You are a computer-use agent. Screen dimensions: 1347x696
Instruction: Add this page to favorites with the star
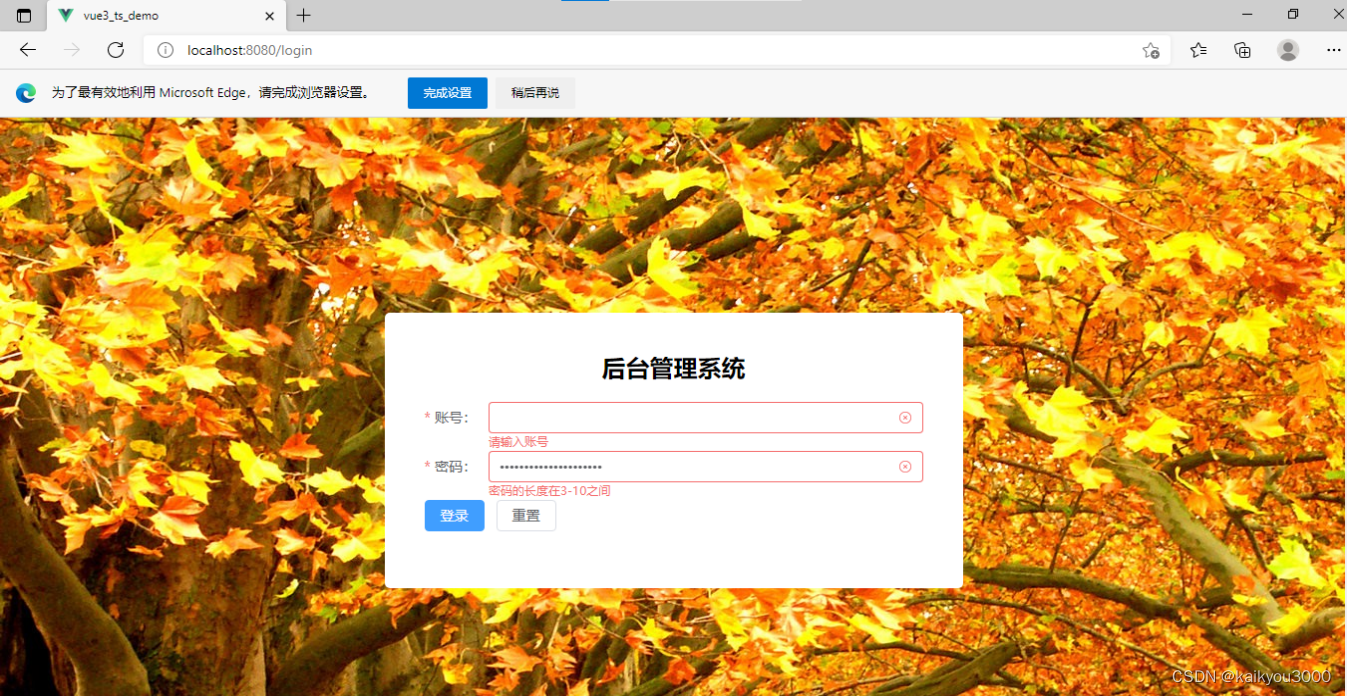1150,49
